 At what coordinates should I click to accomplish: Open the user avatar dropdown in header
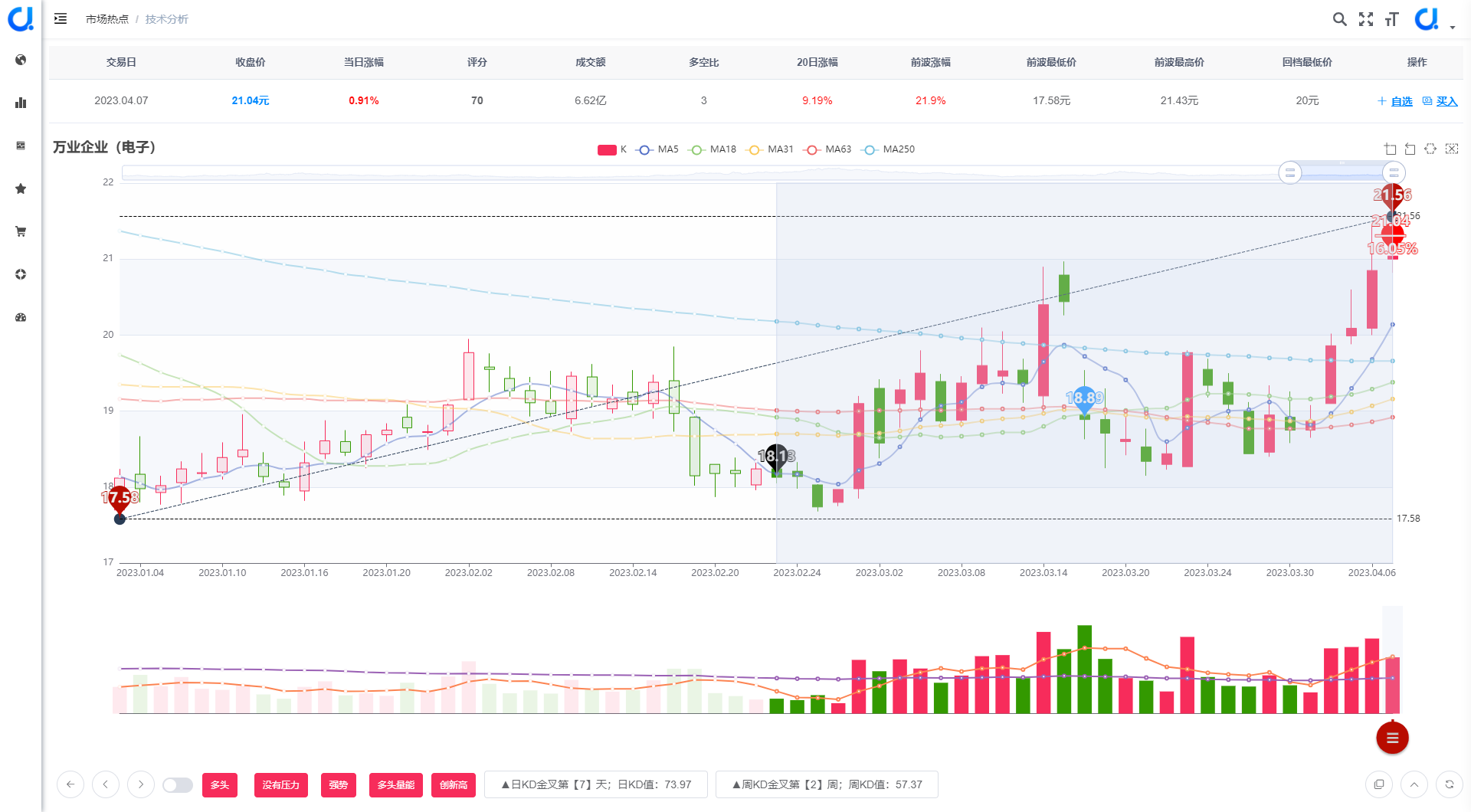[x=1434, y=19]
